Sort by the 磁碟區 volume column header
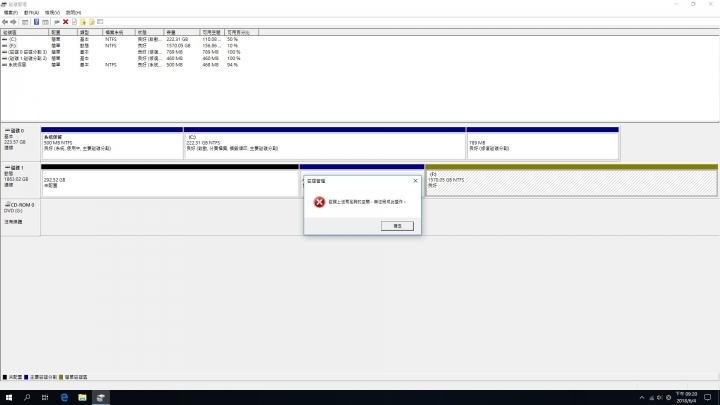Viewport: 720px width, 405px height. [x=25, y=33]
